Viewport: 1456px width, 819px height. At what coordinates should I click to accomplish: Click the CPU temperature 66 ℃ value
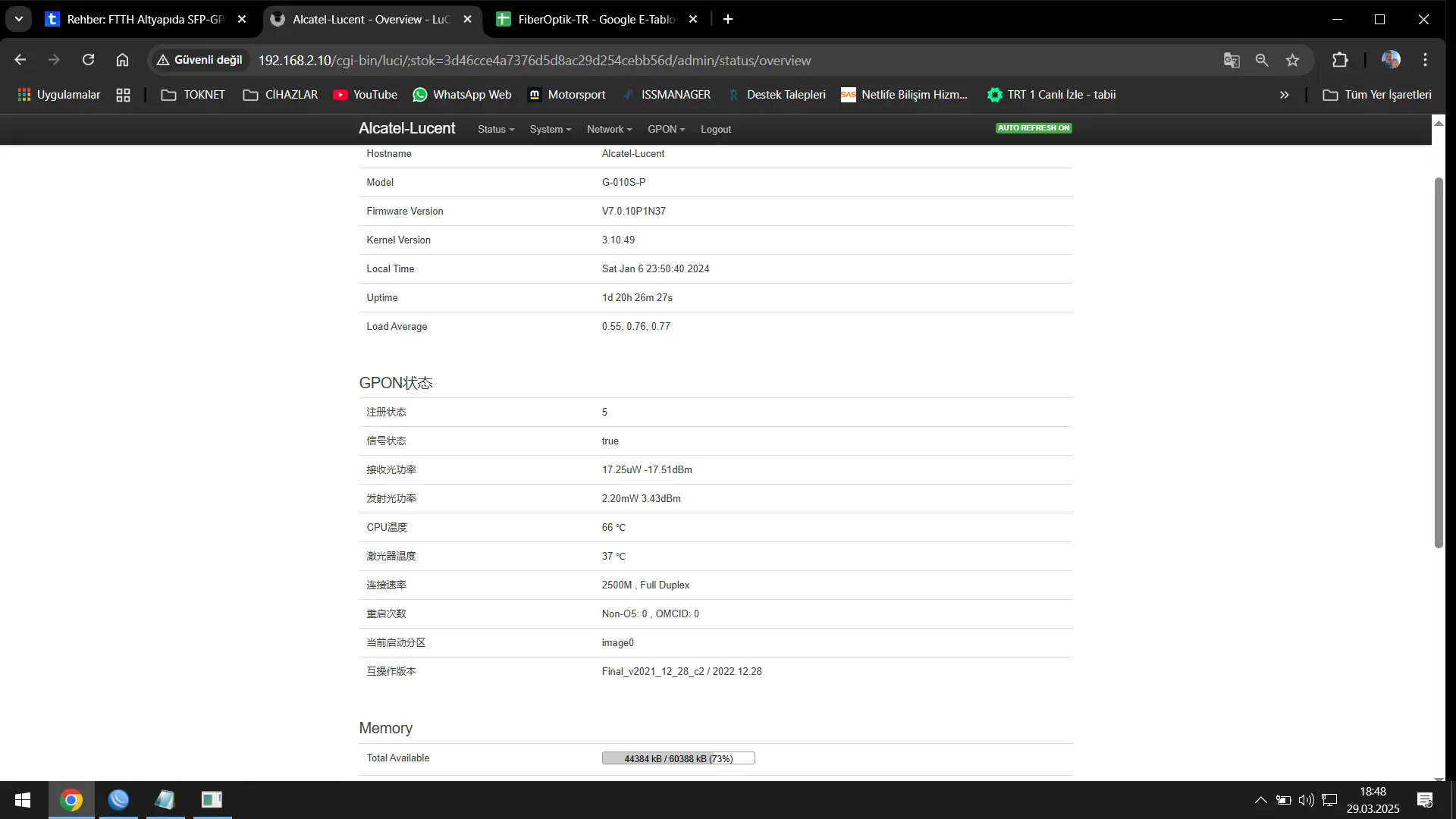(614, 528)
